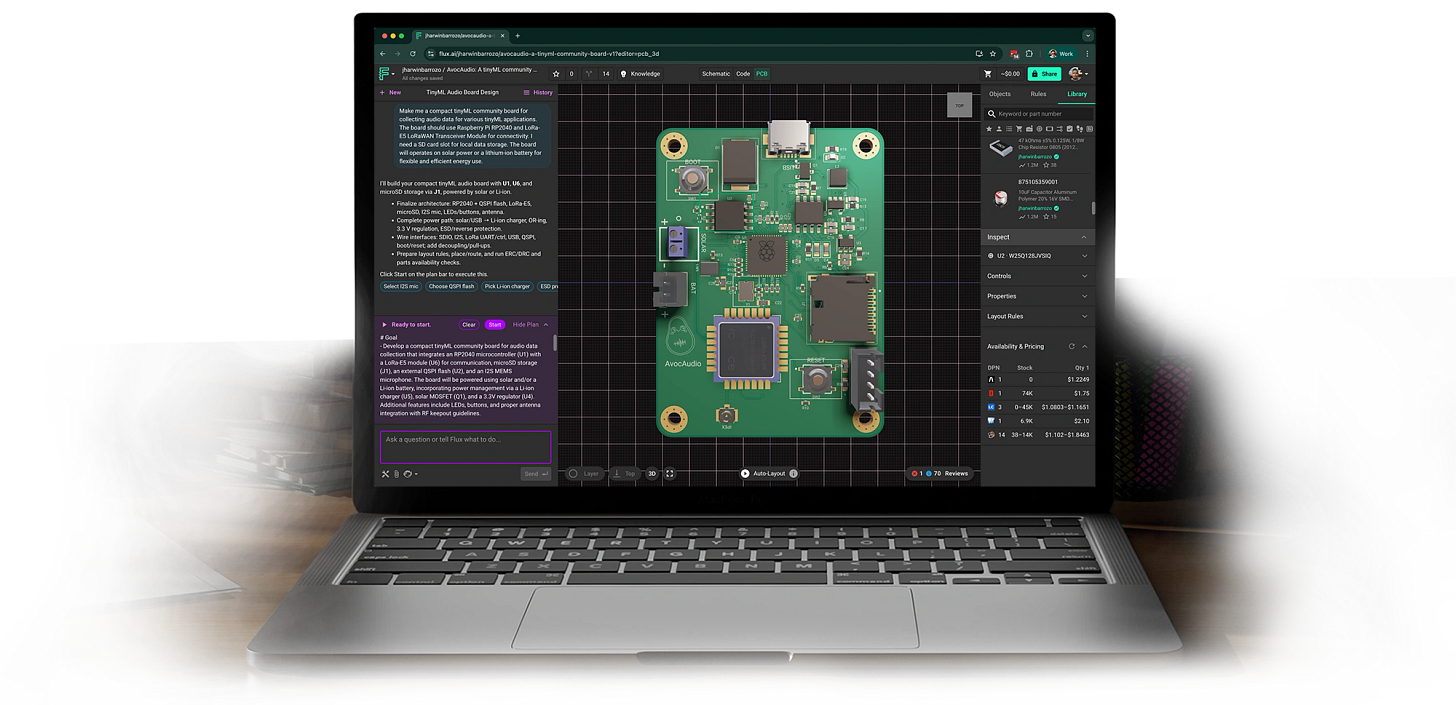Expand the U2 · W25Q128JVSIQ row
This screenshot has width=1456, height=705.
pyautogui.click(x=1038, y=256)
